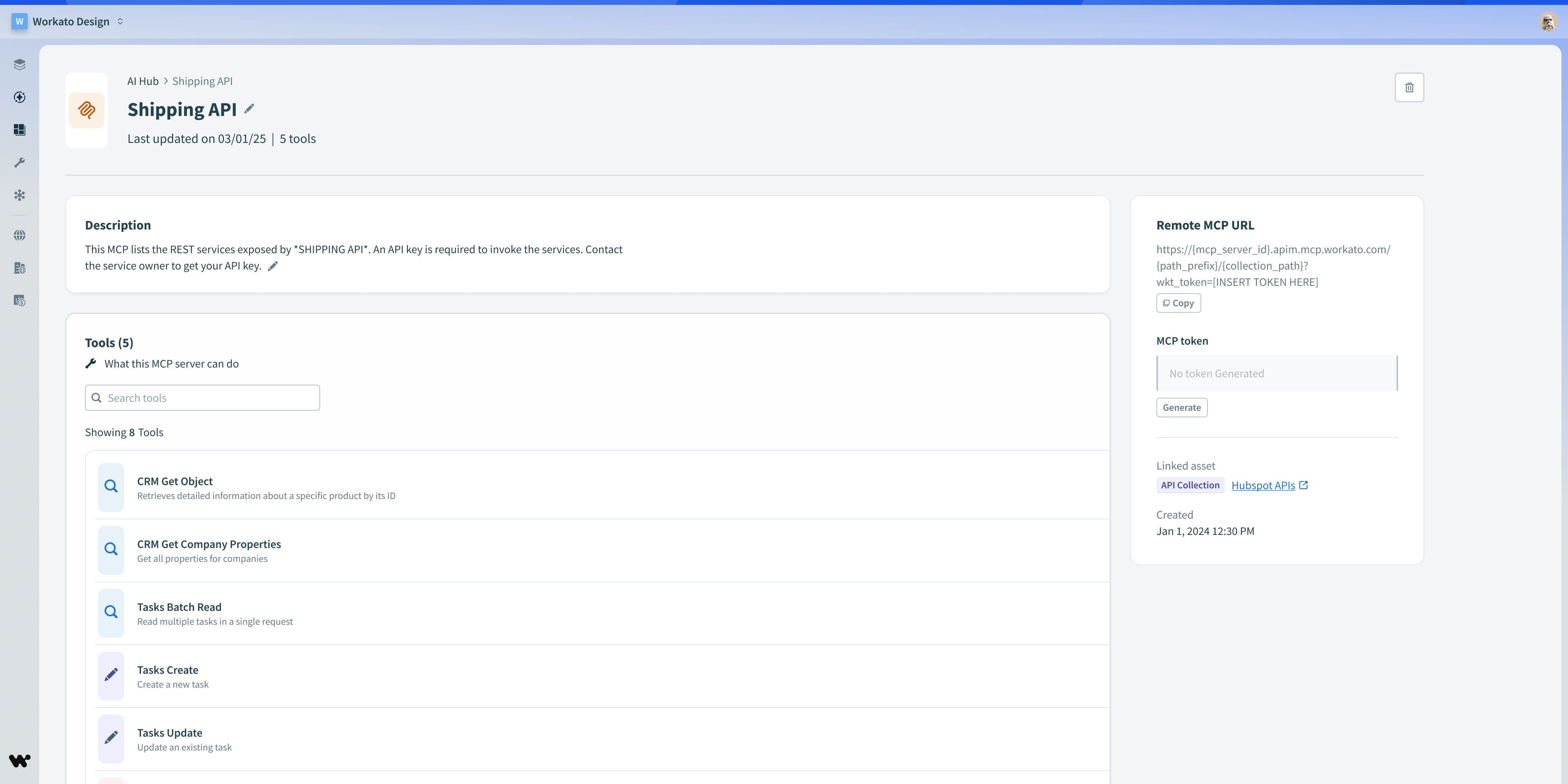Copy the Remote MCP URL
Viewport: 1568px width, 784px height.
[1178, 303]
